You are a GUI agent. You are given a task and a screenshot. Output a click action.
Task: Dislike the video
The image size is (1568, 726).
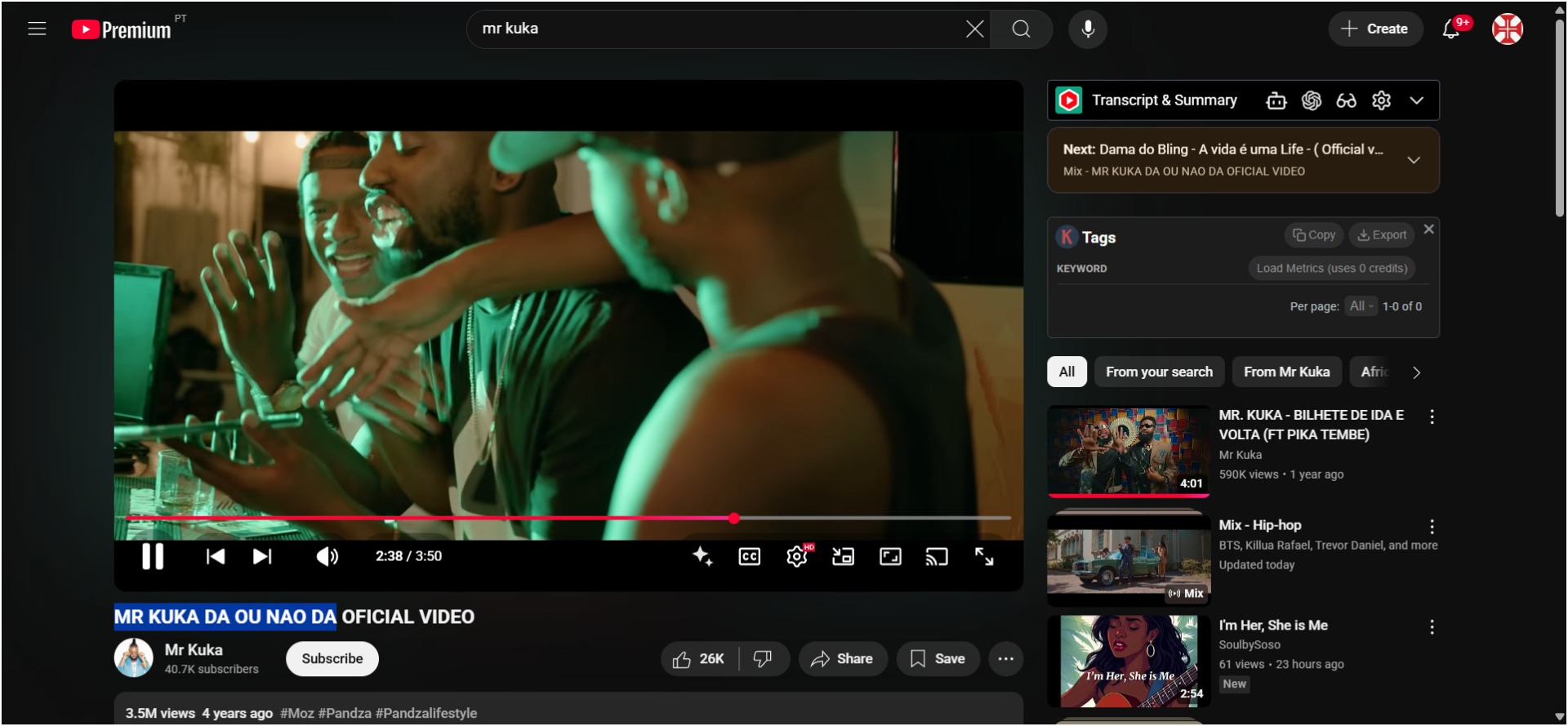763,659
